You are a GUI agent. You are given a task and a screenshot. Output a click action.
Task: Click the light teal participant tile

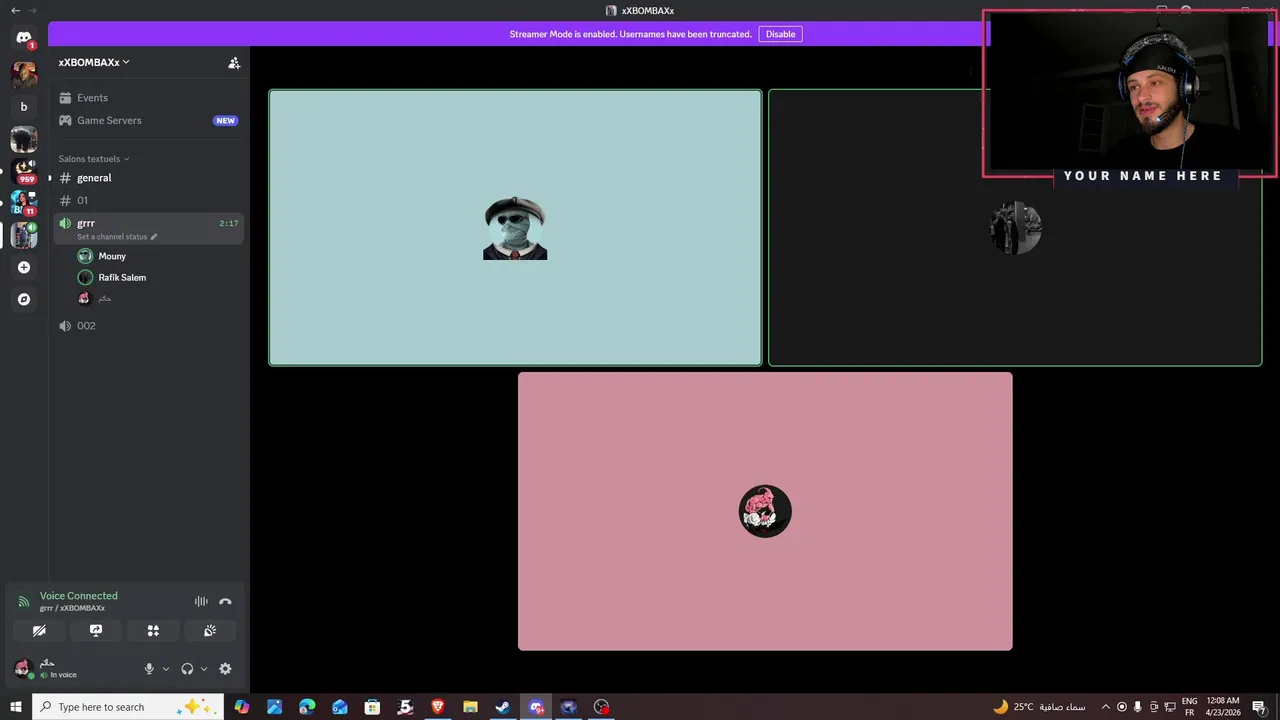pyautogui.click(x=515, y=228)
